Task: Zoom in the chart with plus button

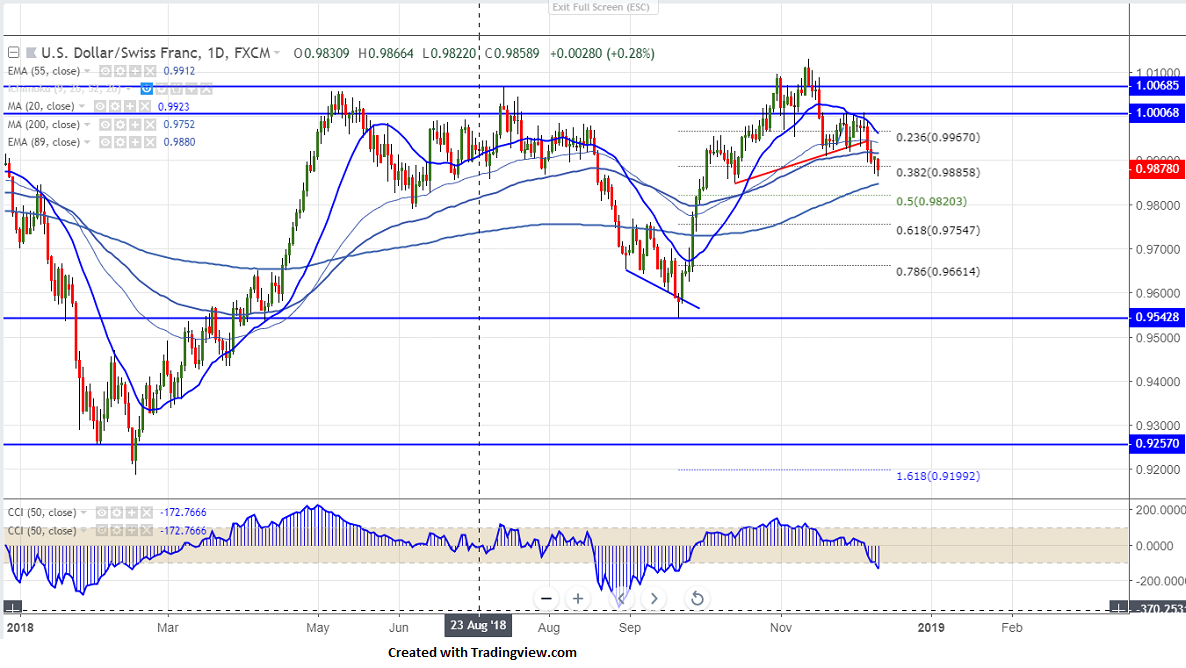Action: (x=578, y=598)
